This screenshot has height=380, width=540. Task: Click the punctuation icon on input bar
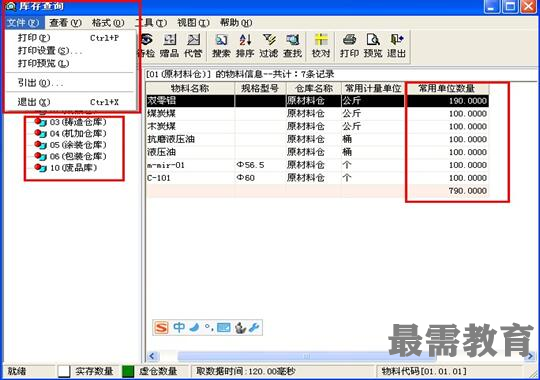(x=209, y=328)
